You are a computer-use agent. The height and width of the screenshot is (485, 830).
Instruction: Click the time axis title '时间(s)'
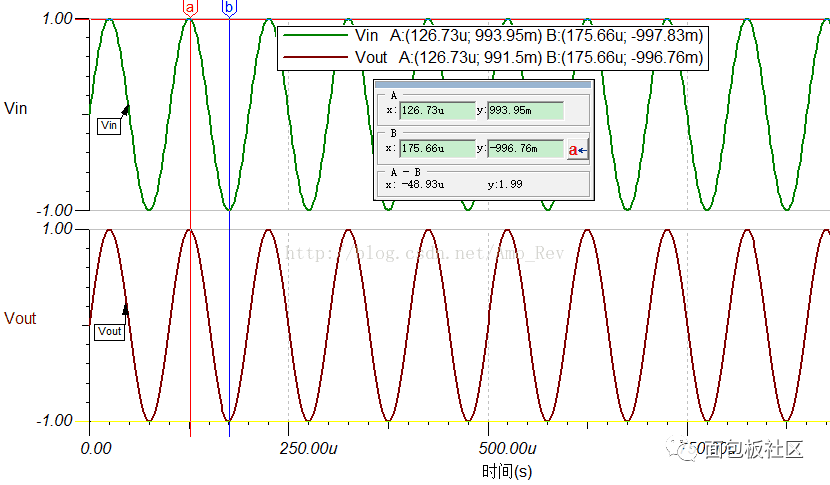pyautogui.click(x=507, y=471)
